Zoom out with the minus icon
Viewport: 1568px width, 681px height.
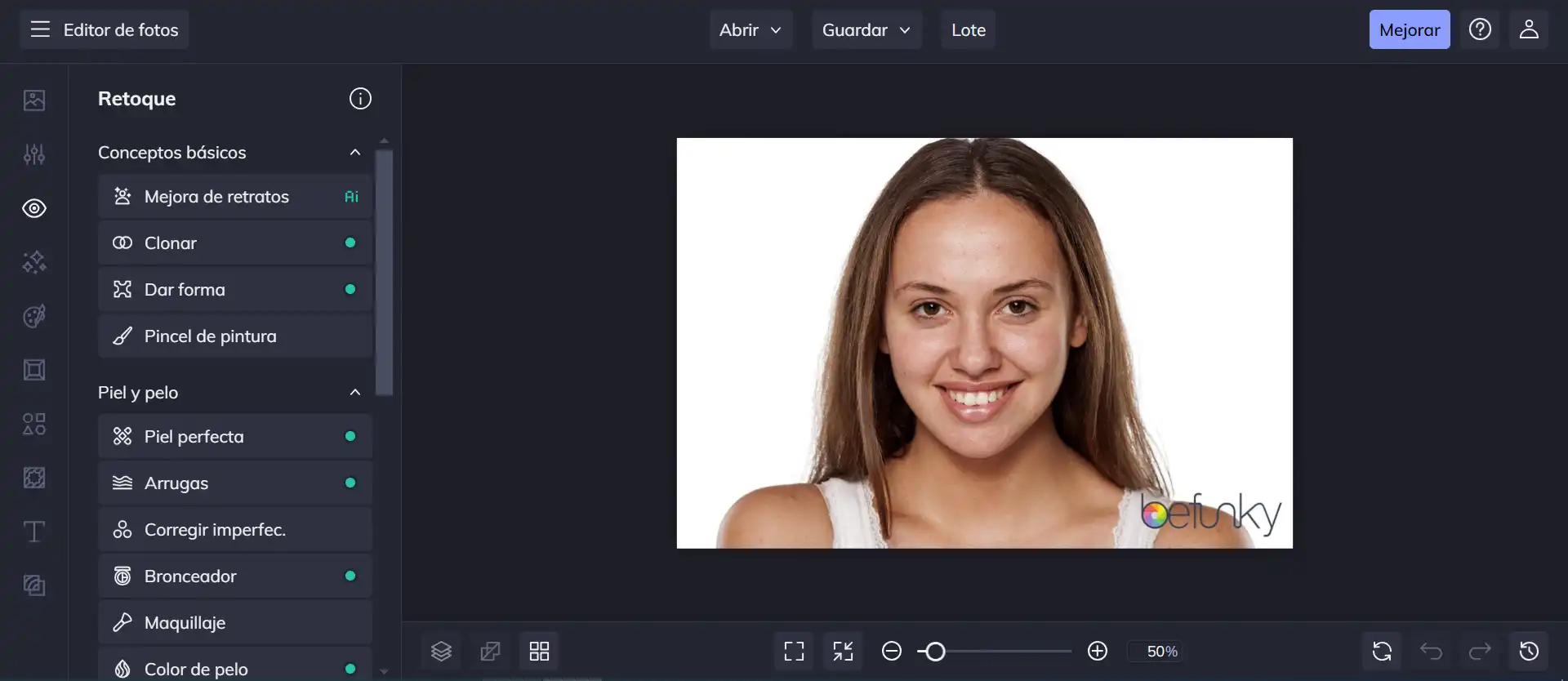click(892, 652)
